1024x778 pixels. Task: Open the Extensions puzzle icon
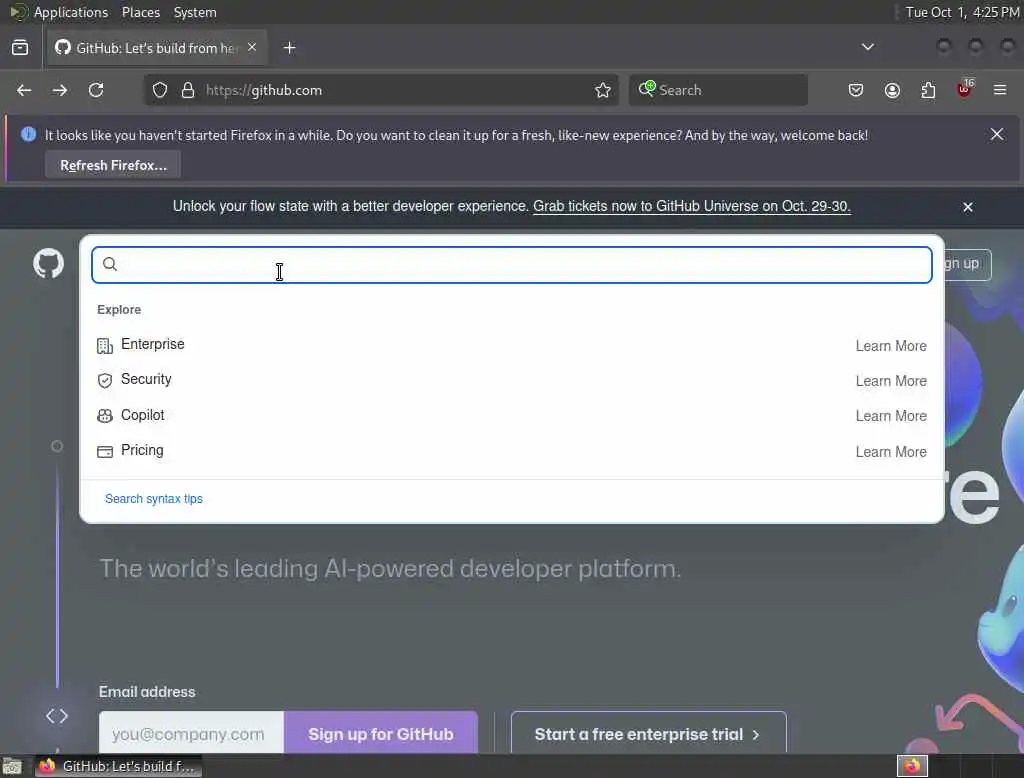pyautogui.click(x=928, y=90)
